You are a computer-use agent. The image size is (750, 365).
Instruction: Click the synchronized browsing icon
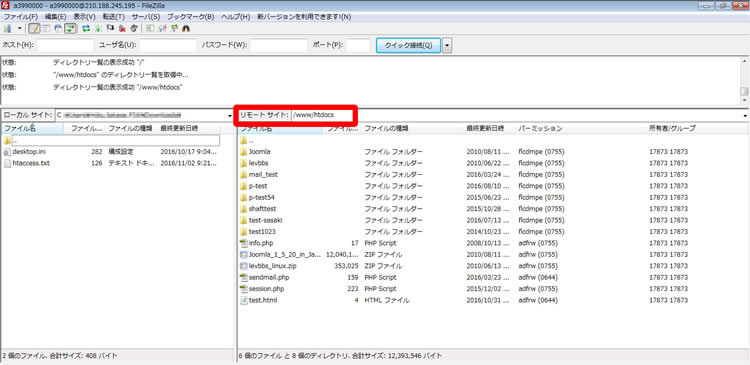tap(175, 29)
